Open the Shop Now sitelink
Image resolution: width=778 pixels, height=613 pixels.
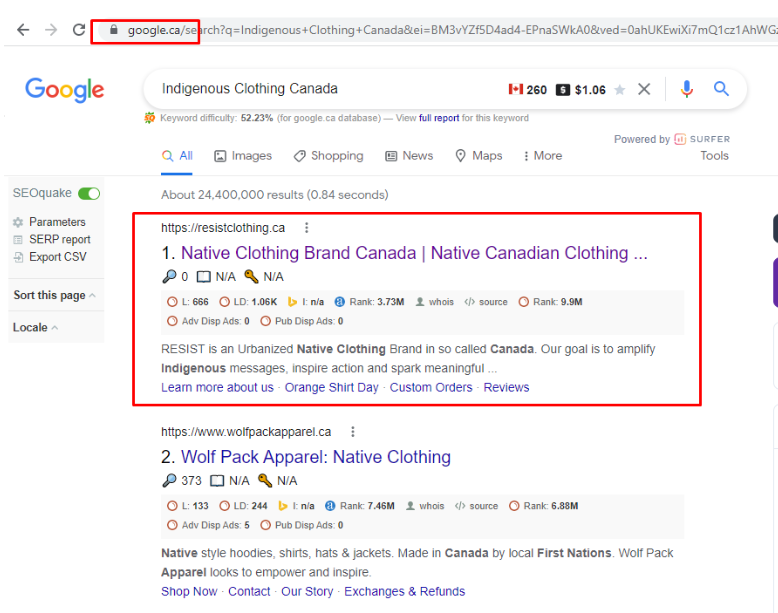pyautogui.click(x=189, y=592)
